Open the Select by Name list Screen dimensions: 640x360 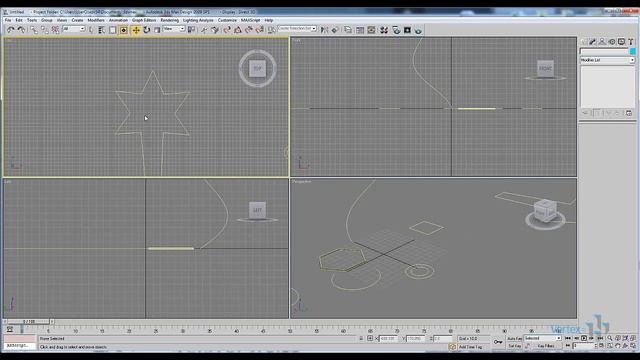(x=102, y=30)
